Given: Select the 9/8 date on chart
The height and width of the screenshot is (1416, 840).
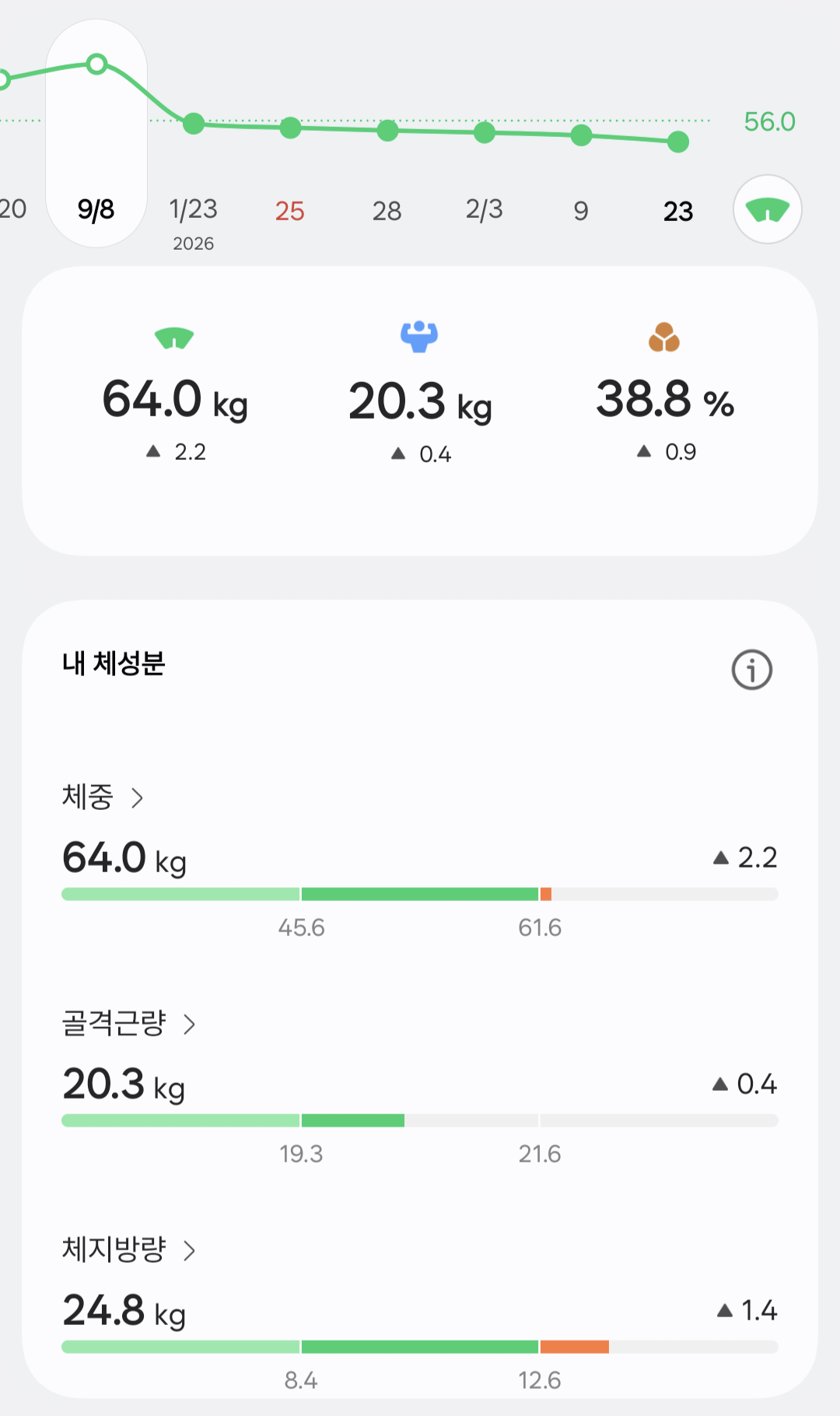Looking at the screenshot, I should pyautogui.click(x=96, y=209).
